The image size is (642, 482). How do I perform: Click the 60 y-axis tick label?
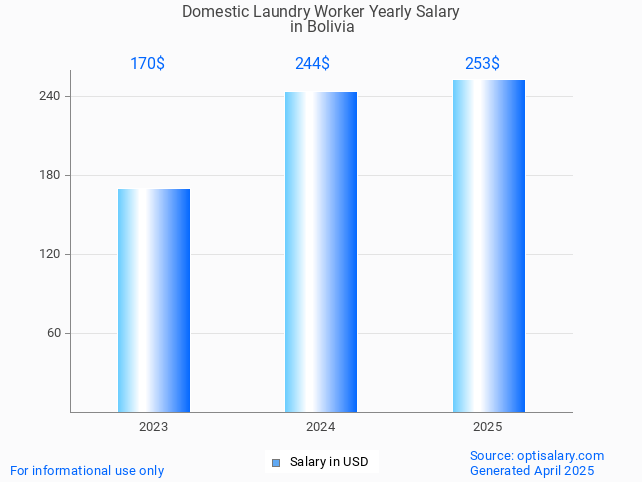(x=54, y=333)
